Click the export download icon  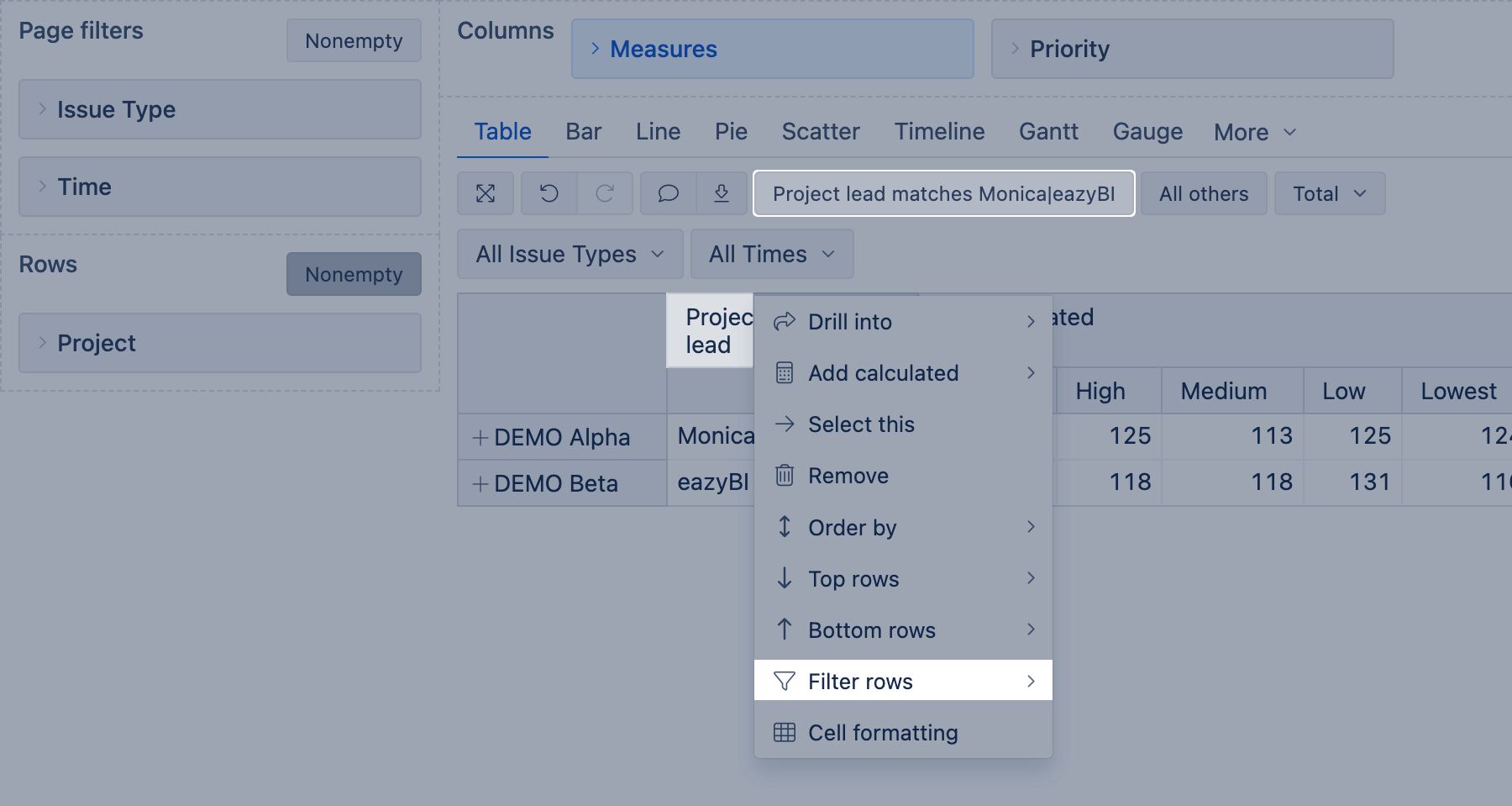tap(722, 193)
